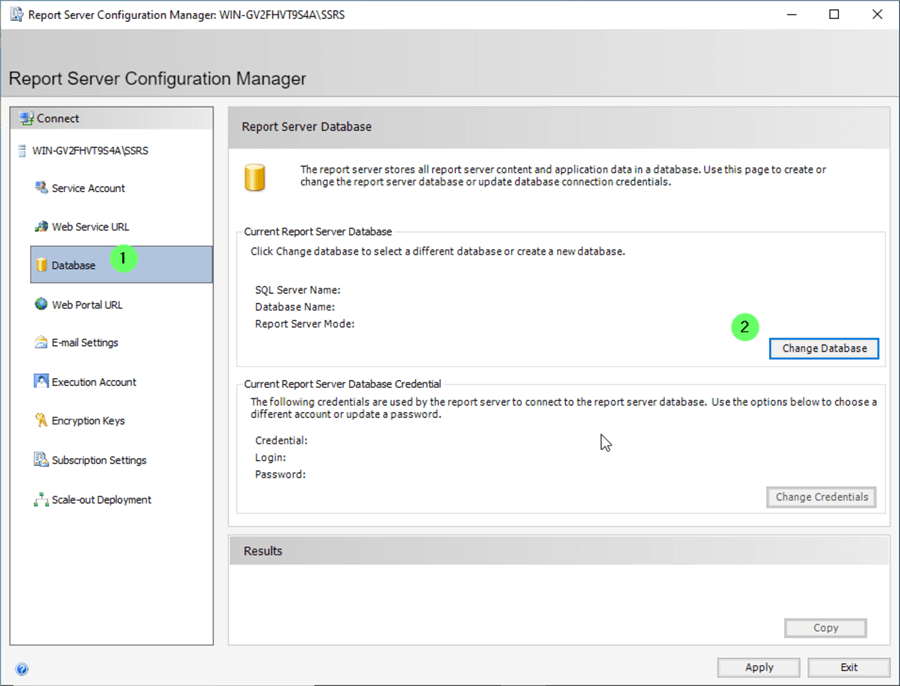Click the Apply button
Screen dimensions: 900x686
(x=759, y=667)
